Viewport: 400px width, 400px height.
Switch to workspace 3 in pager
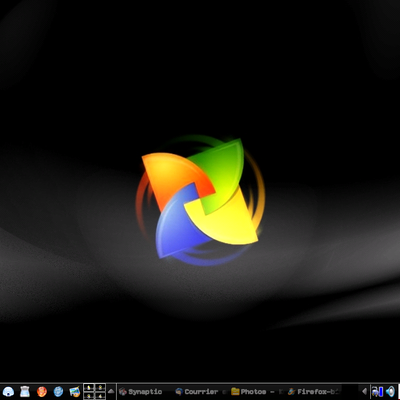point(89,396)
